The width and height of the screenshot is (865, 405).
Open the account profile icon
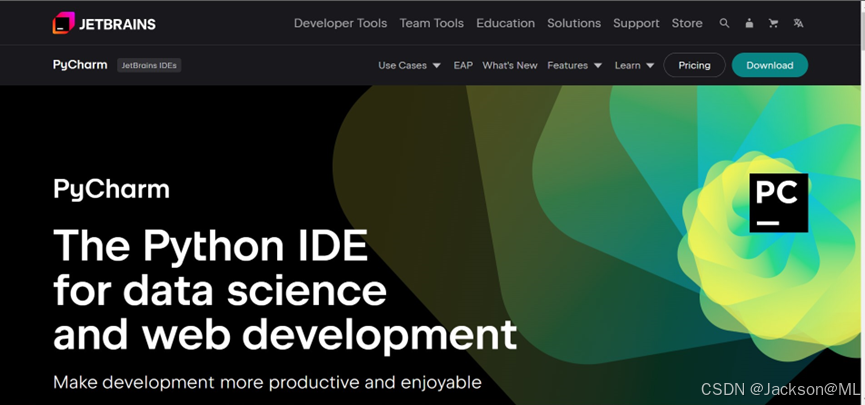pos(749,23)
